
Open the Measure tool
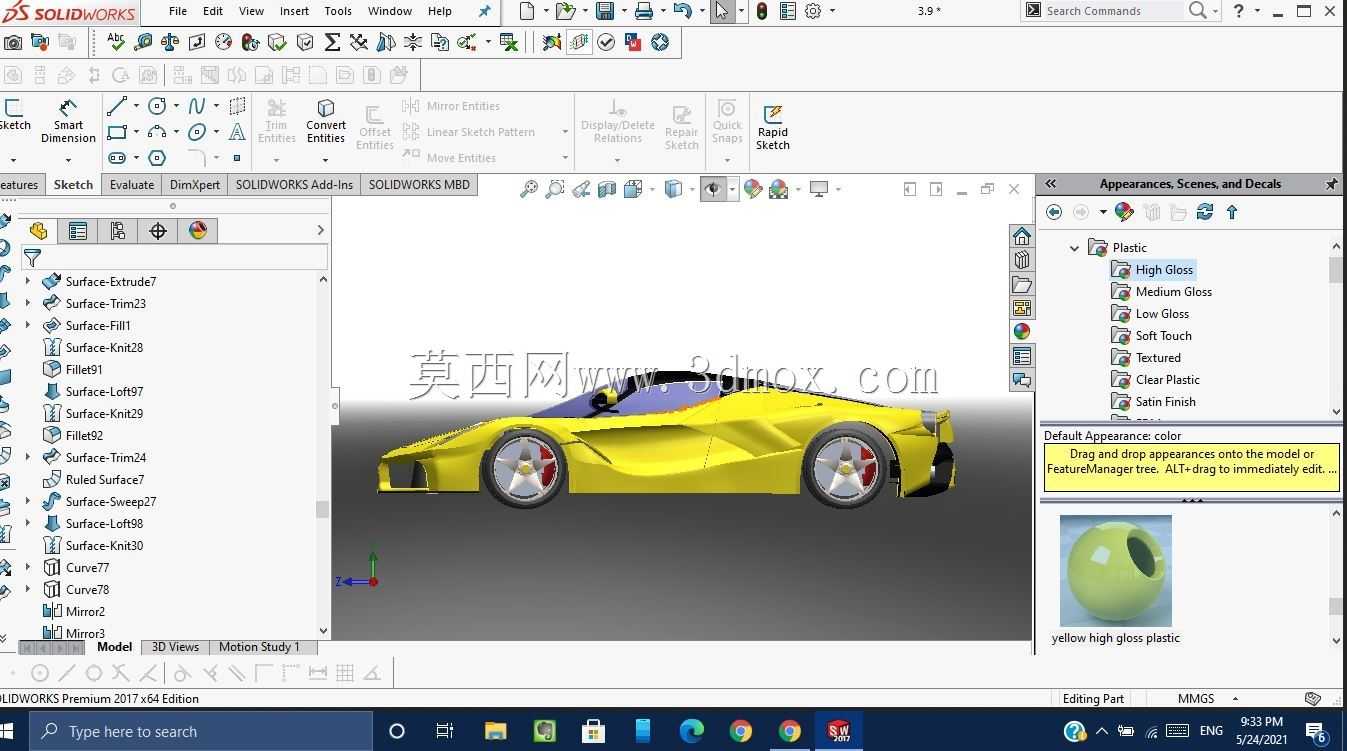point(143,42)
